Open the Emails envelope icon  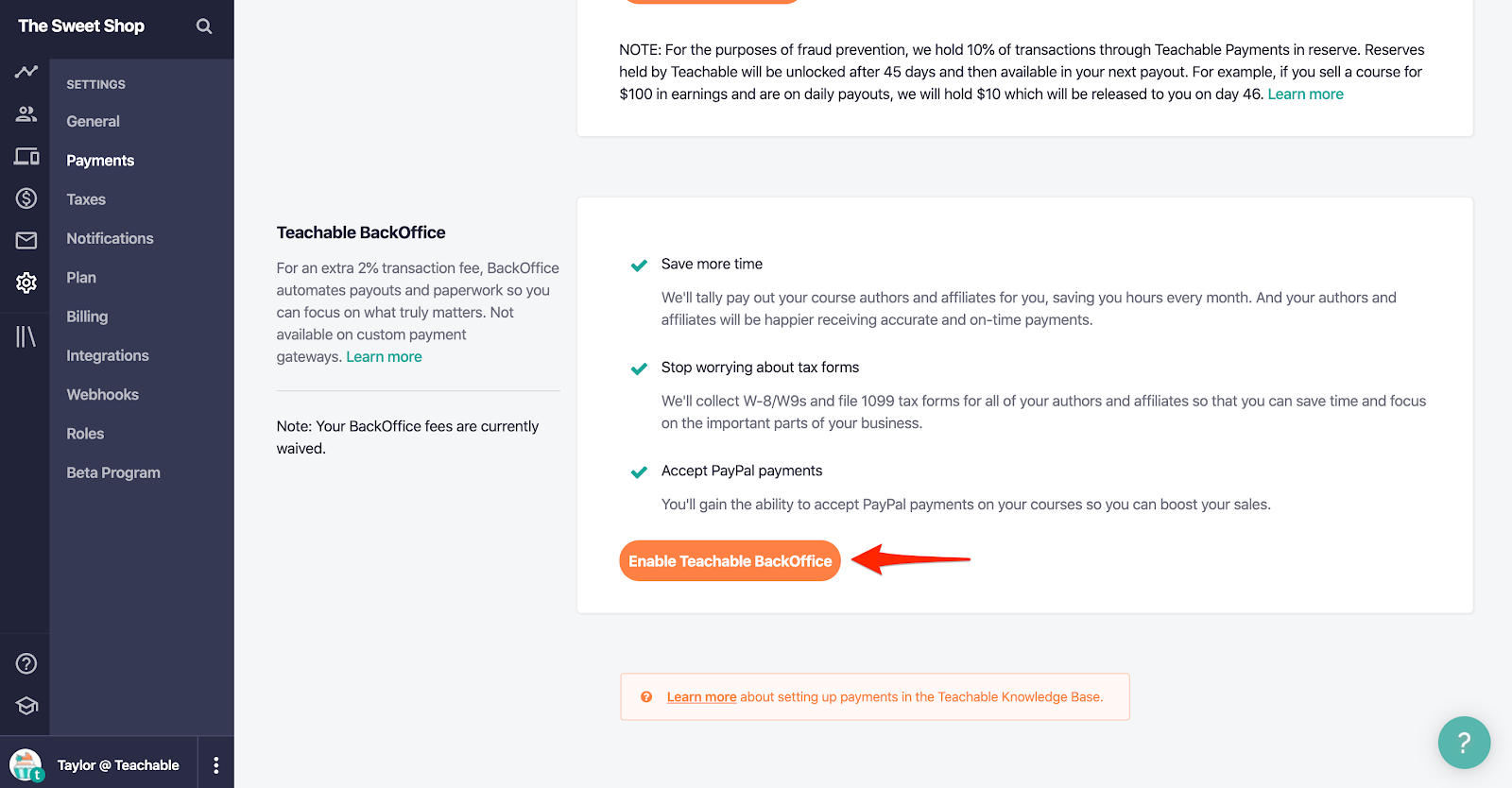click(x=25, y=240)
